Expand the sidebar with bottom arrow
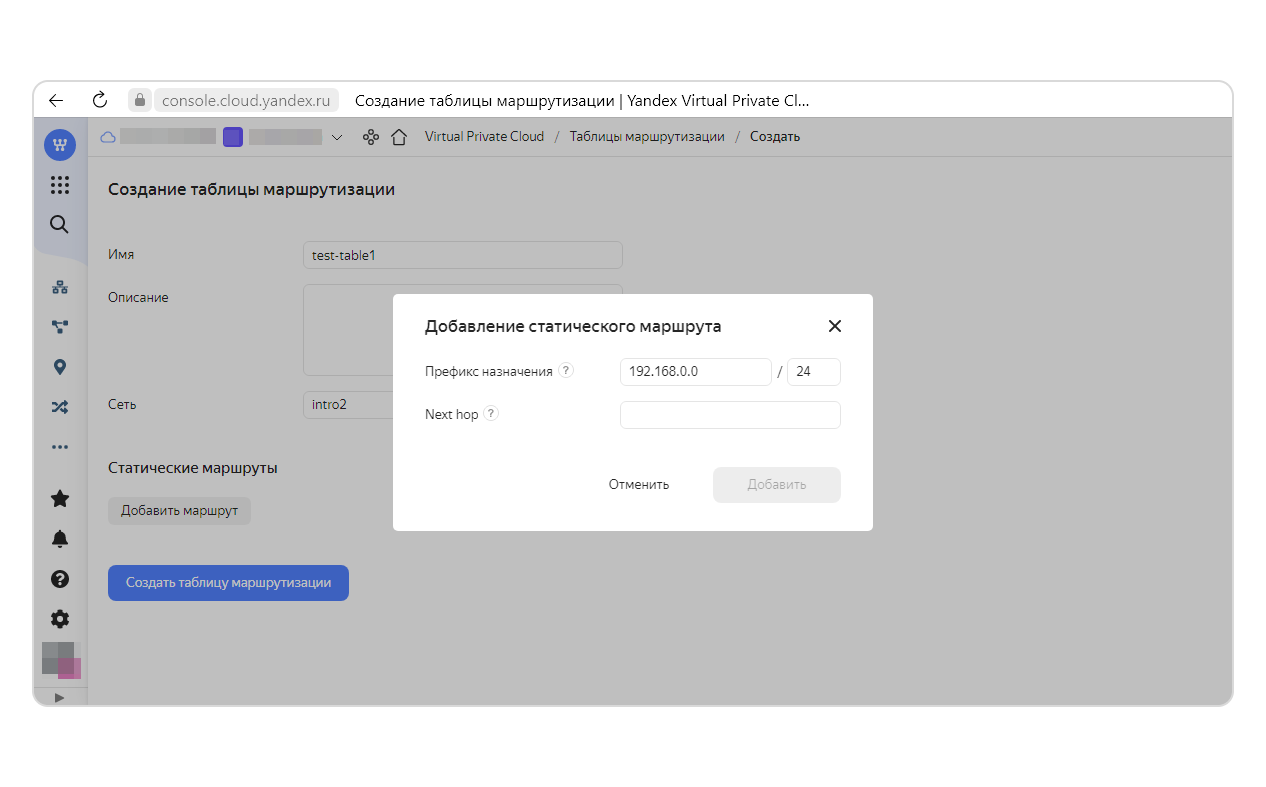The width and height of the screenshot is (1266, 787). [x=59, y=697]
